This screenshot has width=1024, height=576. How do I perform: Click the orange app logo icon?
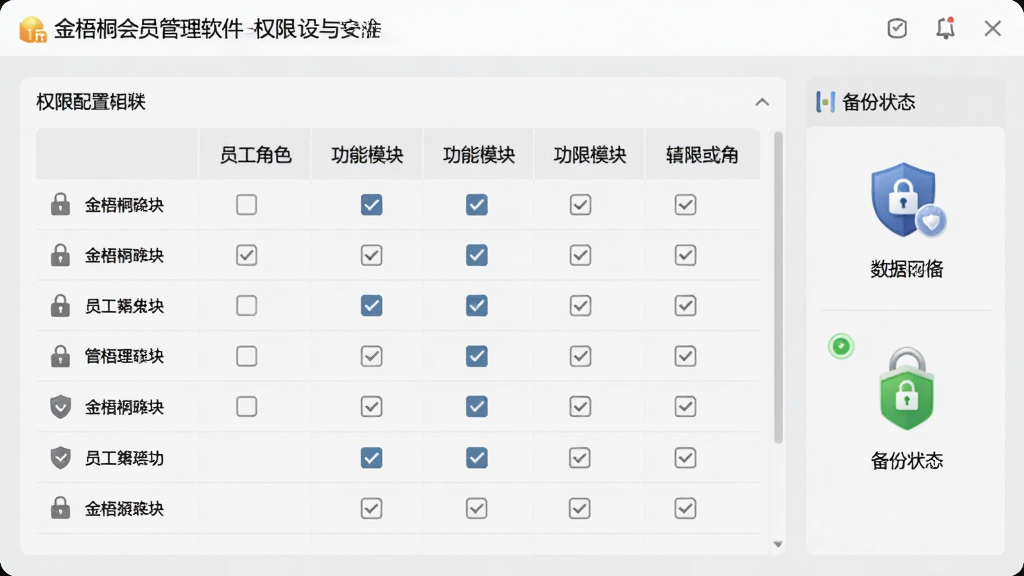coord(32,29)
